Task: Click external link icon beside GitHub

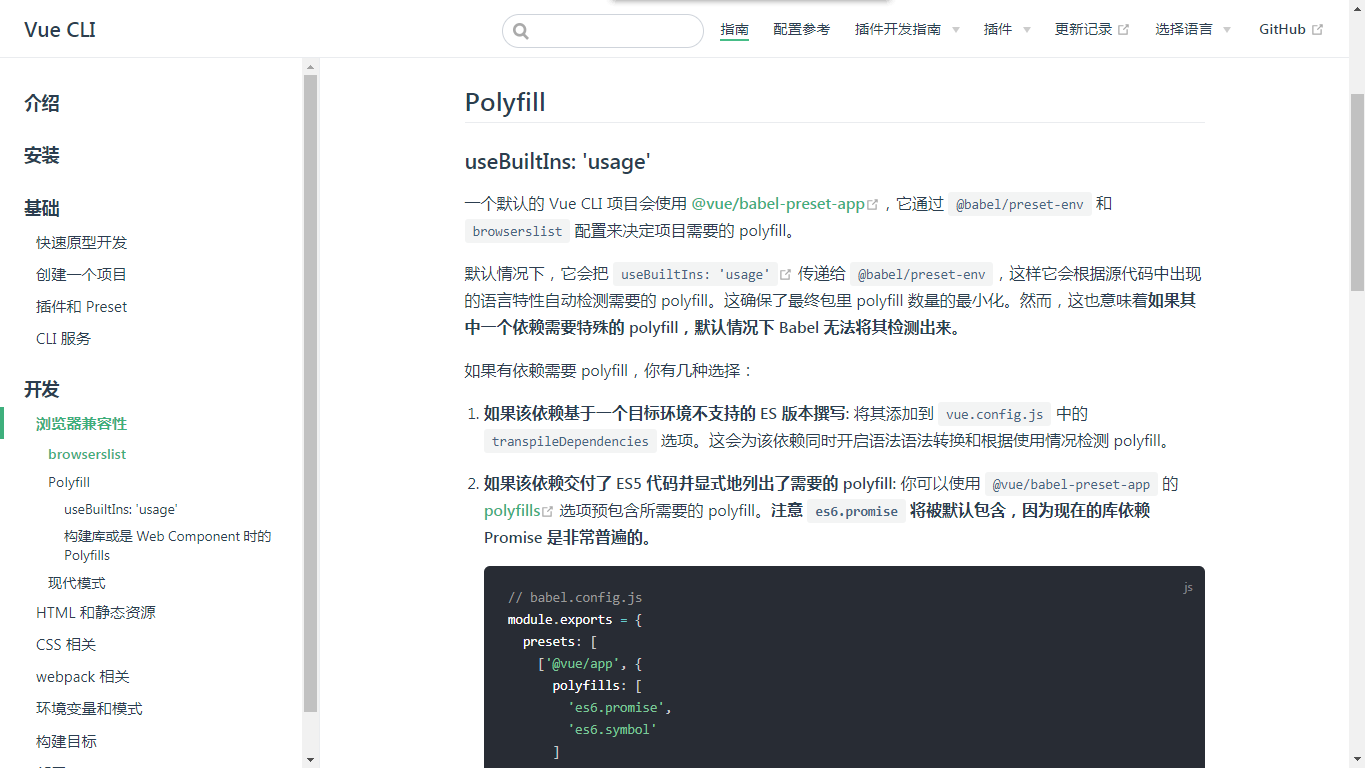Action: click(1317, 30)
